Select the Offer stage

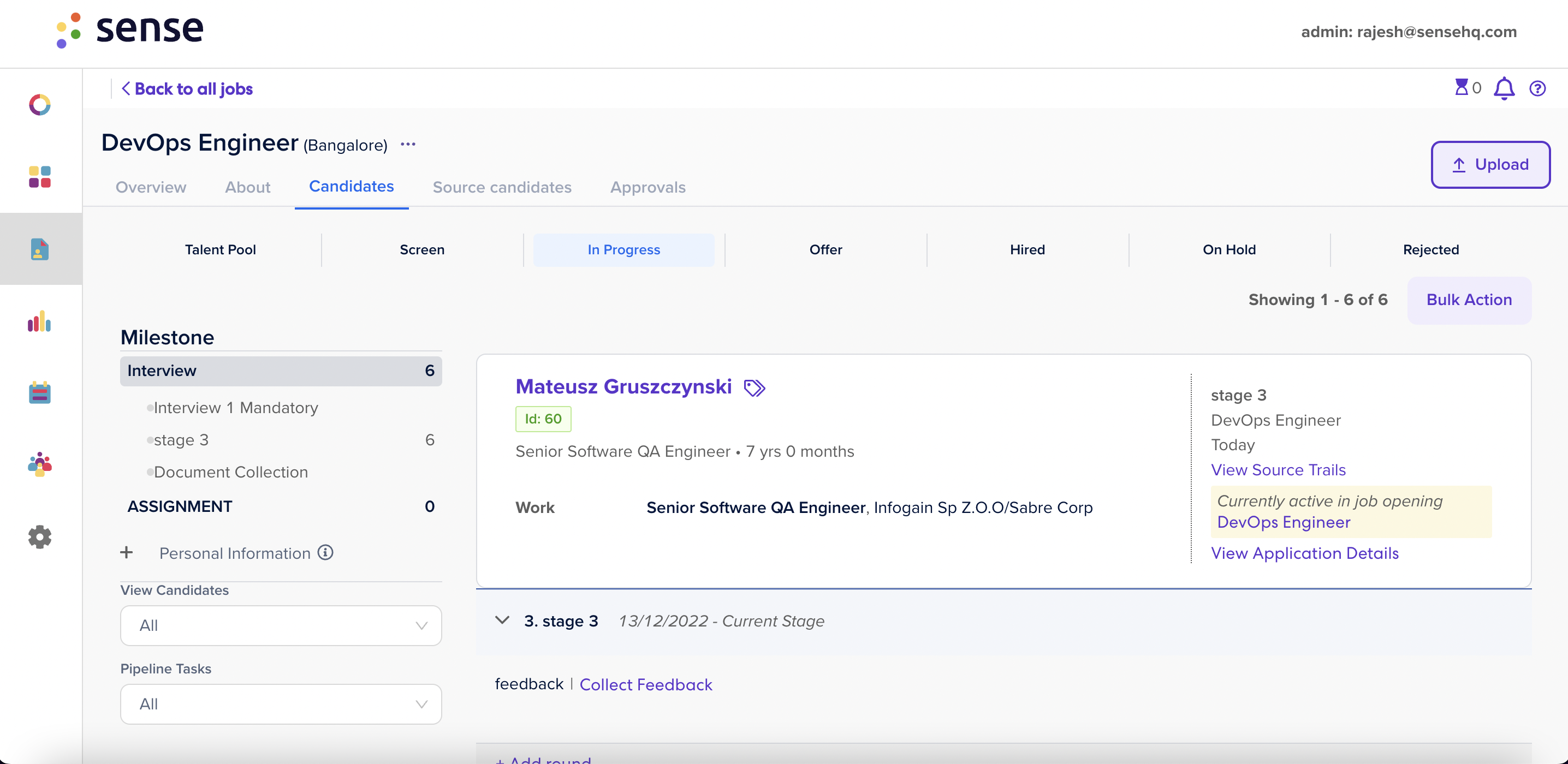[x=825, y=249]
